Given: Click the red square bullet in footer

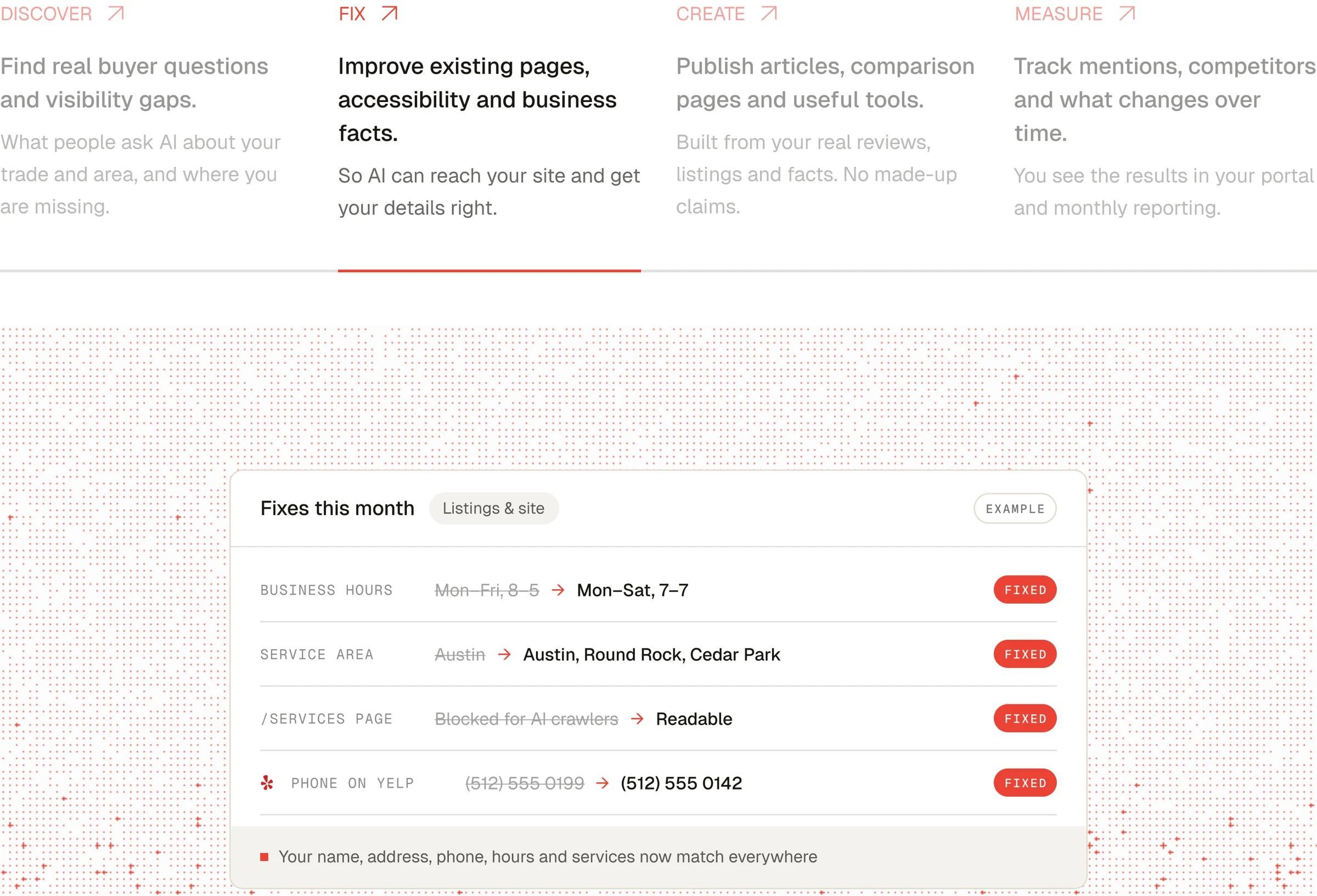Looking at the screenshot, I should click(x=264, y=856).
